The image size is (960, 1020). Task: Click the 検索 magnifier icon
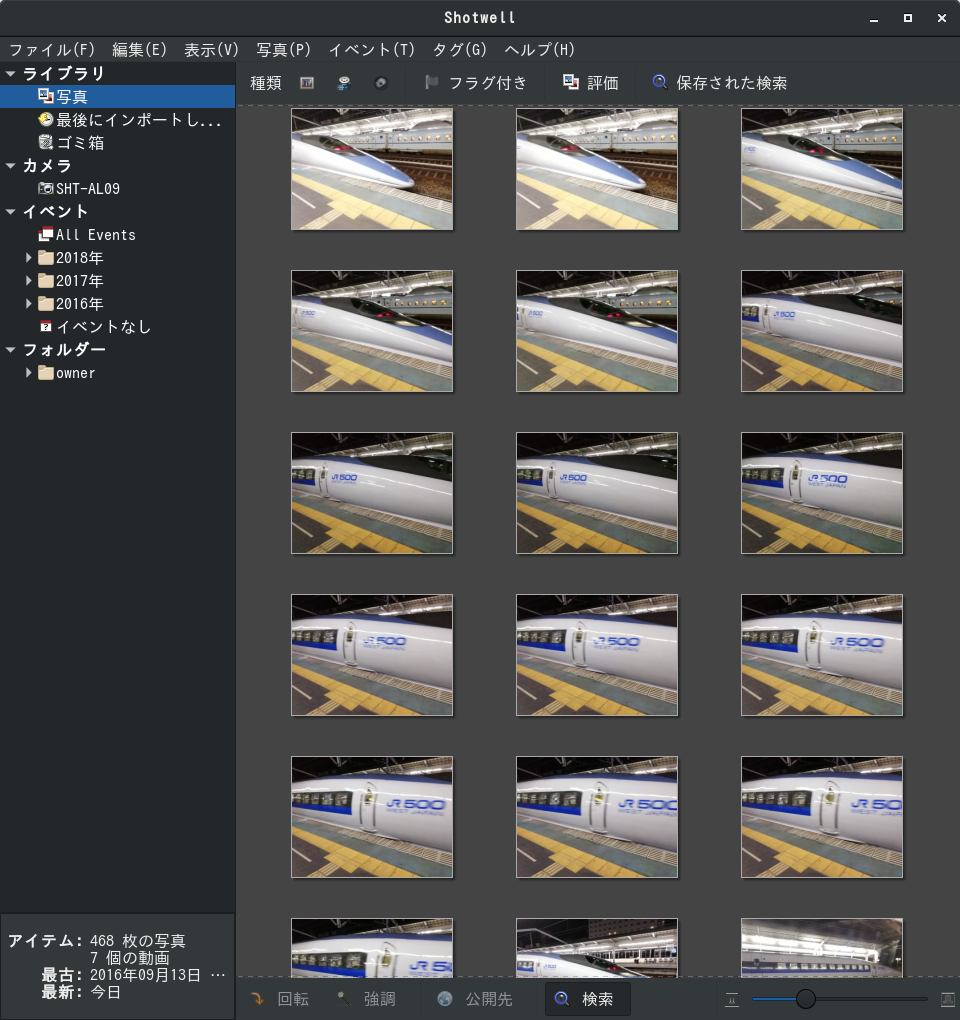pos(561,999)
